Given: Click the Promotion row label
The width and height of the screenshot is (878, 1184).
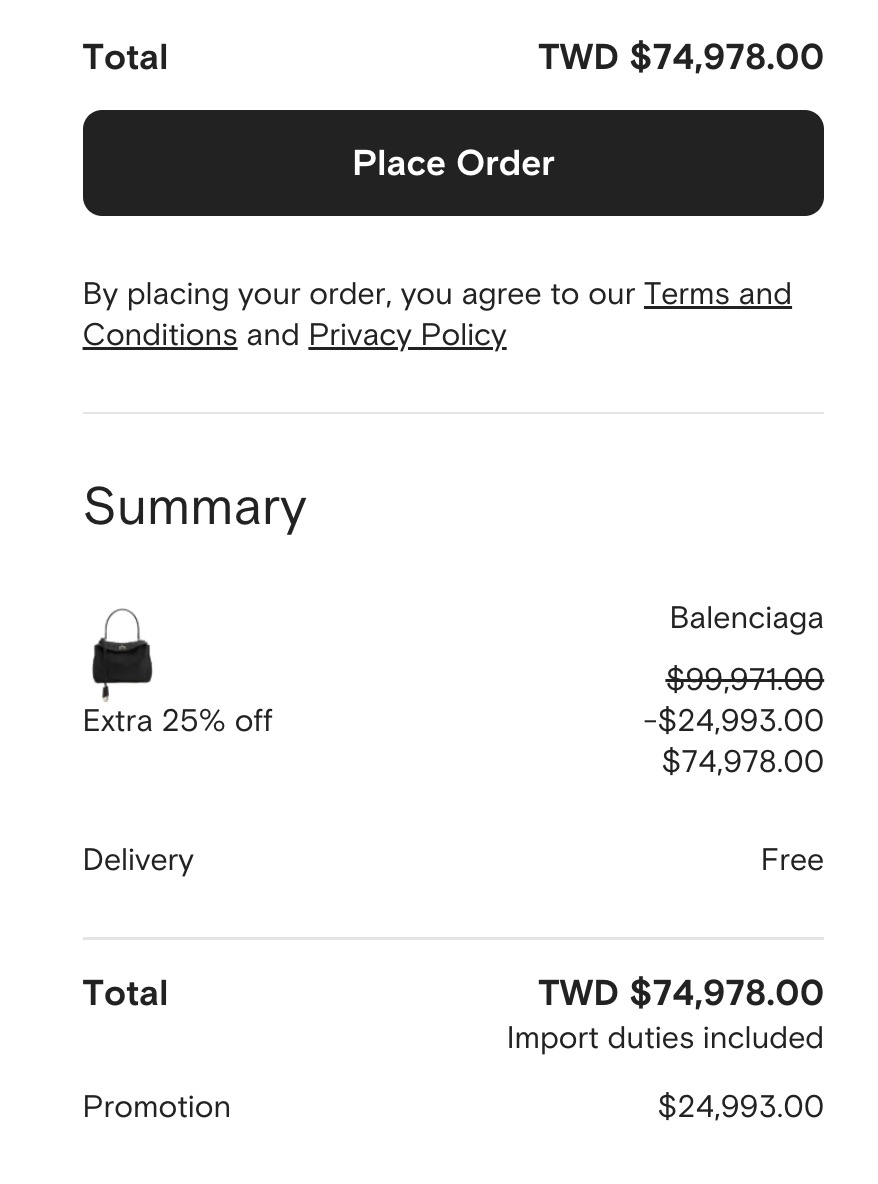Looking at the screenshot, I should tap(156, 1107).
